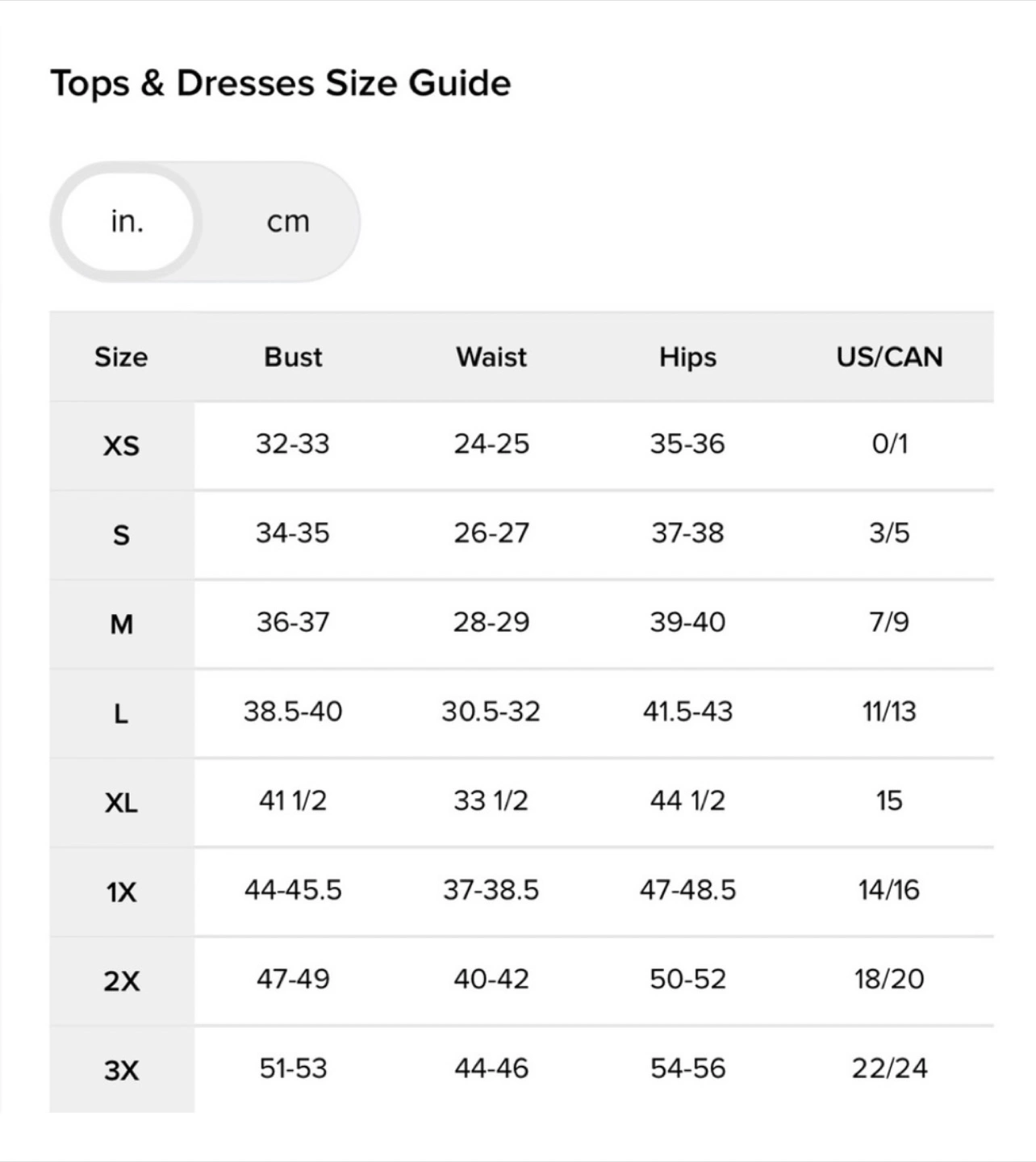Click the M waist value 28-29
Viewport: 1036px width, 1162px height.
491,622
